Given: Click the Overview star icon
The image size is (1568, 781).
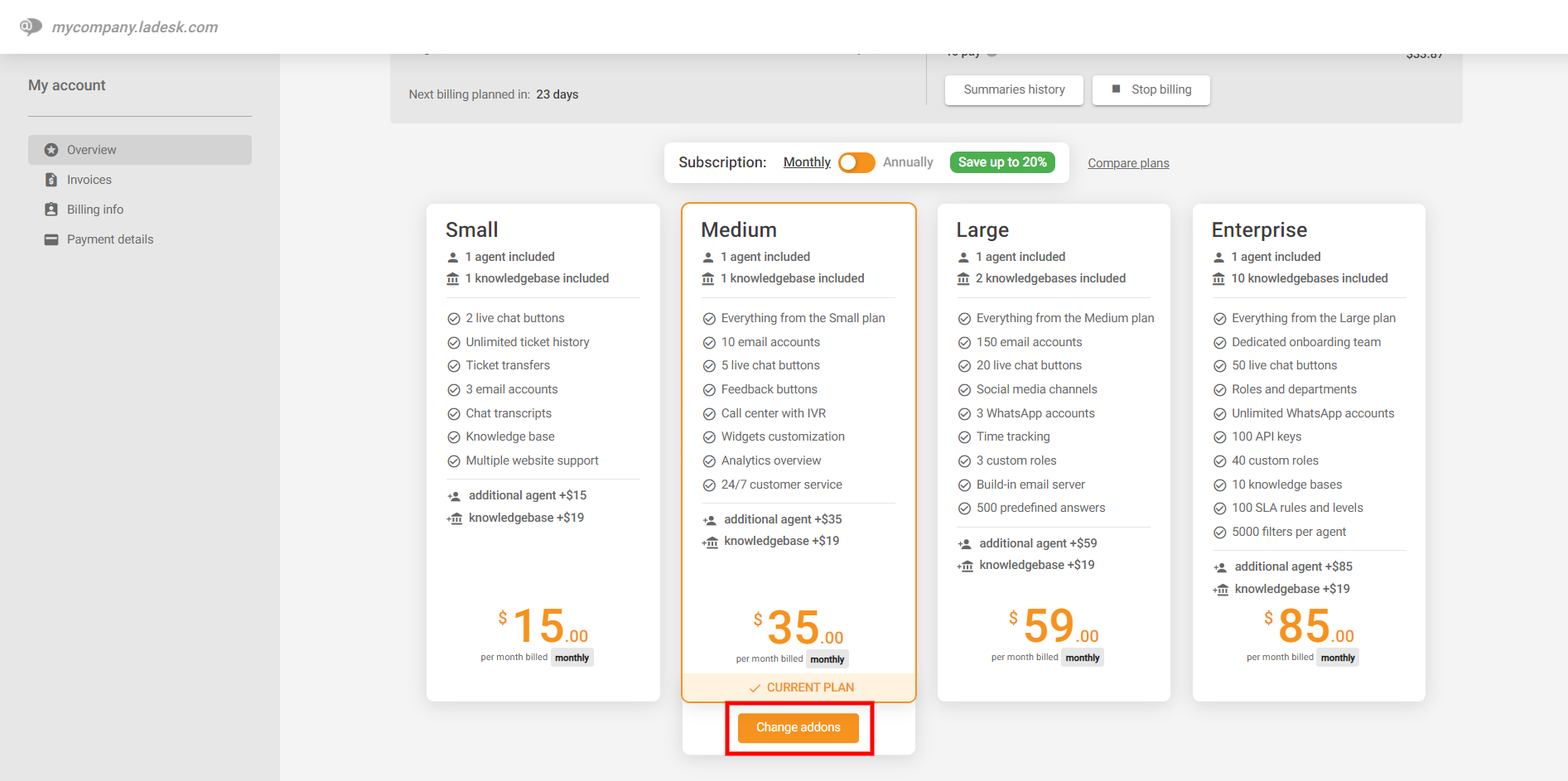Looking at the screenshot, I should coord(51,150).
